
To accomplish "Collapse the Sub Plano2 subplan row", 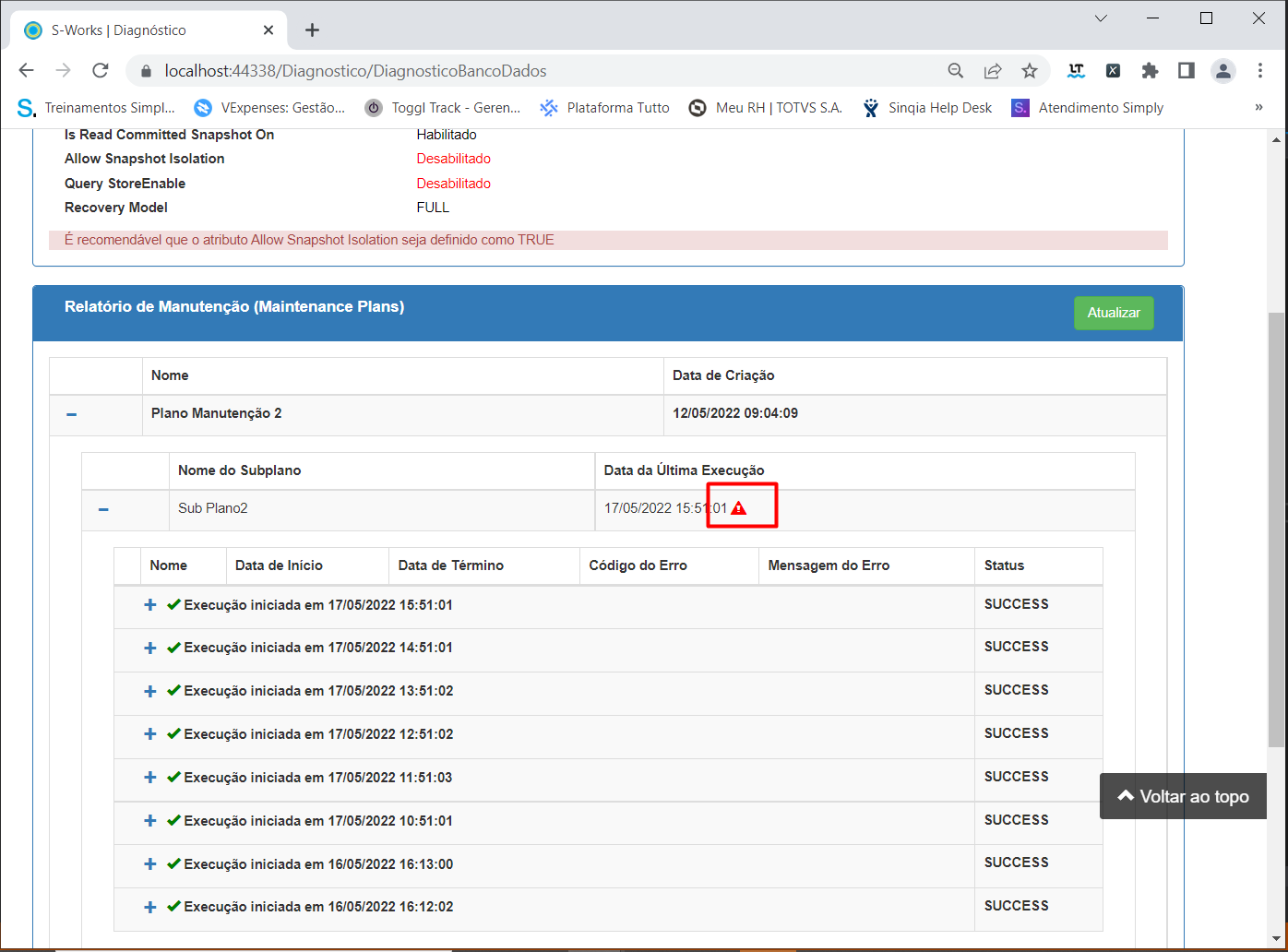I will pyautogui.click(x=103, y=509).
